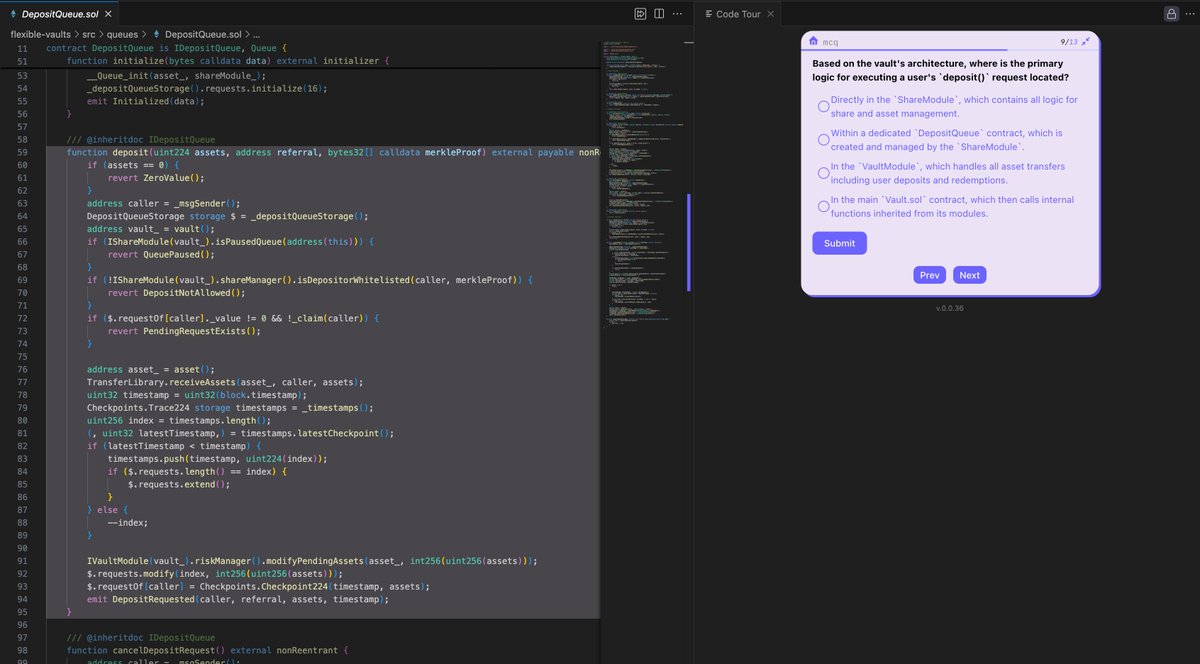Click 'revert PendingRequestExists();' on line 73
The height and width of the screenshot is (664, 1200).
(184, 331)
